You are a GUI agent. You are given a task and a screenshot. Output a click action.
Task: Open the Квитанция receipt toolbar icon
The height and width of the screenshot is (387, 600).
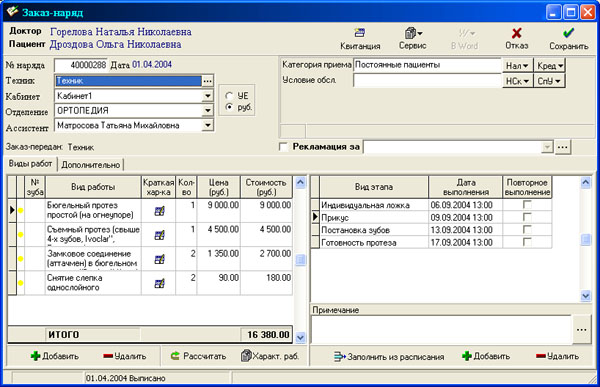(x=360, y=33)
